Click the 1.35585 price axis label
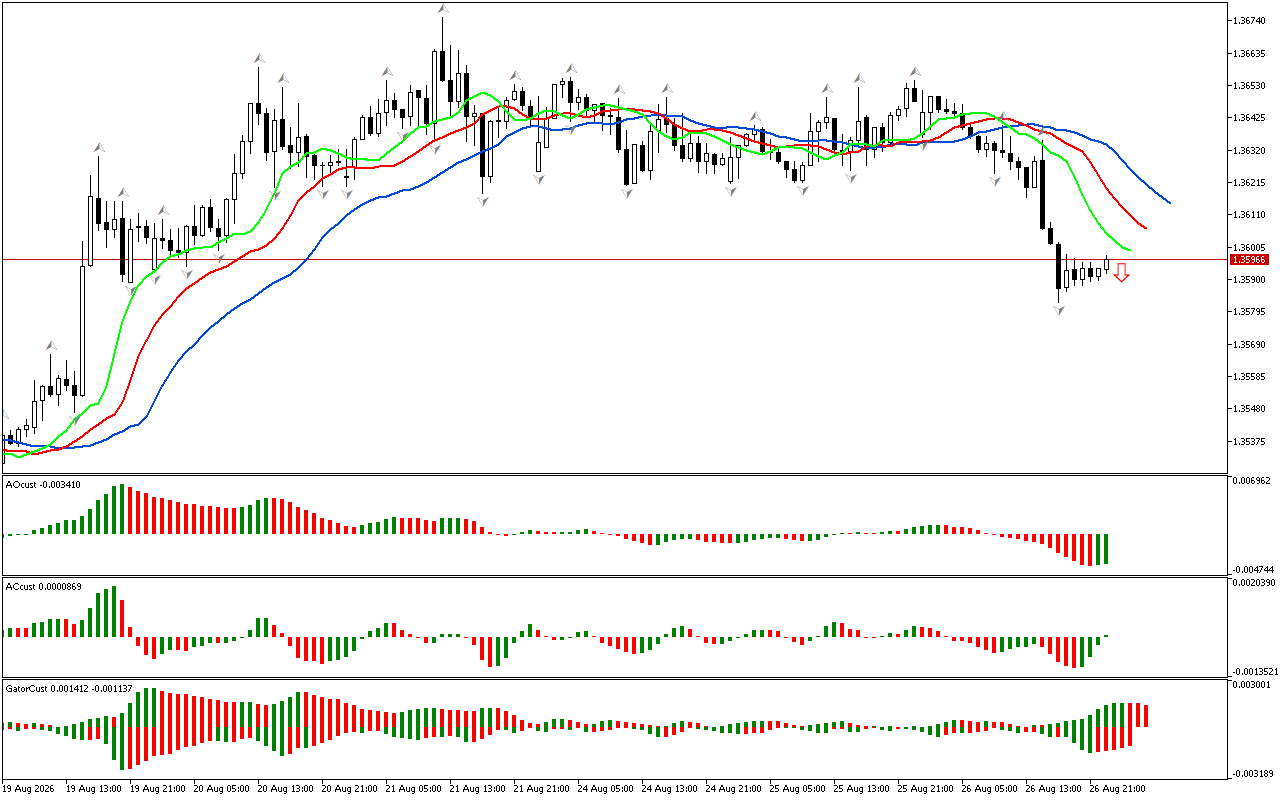The image size is (1280, 800). pyautogui.click(x=1249, y=377)
